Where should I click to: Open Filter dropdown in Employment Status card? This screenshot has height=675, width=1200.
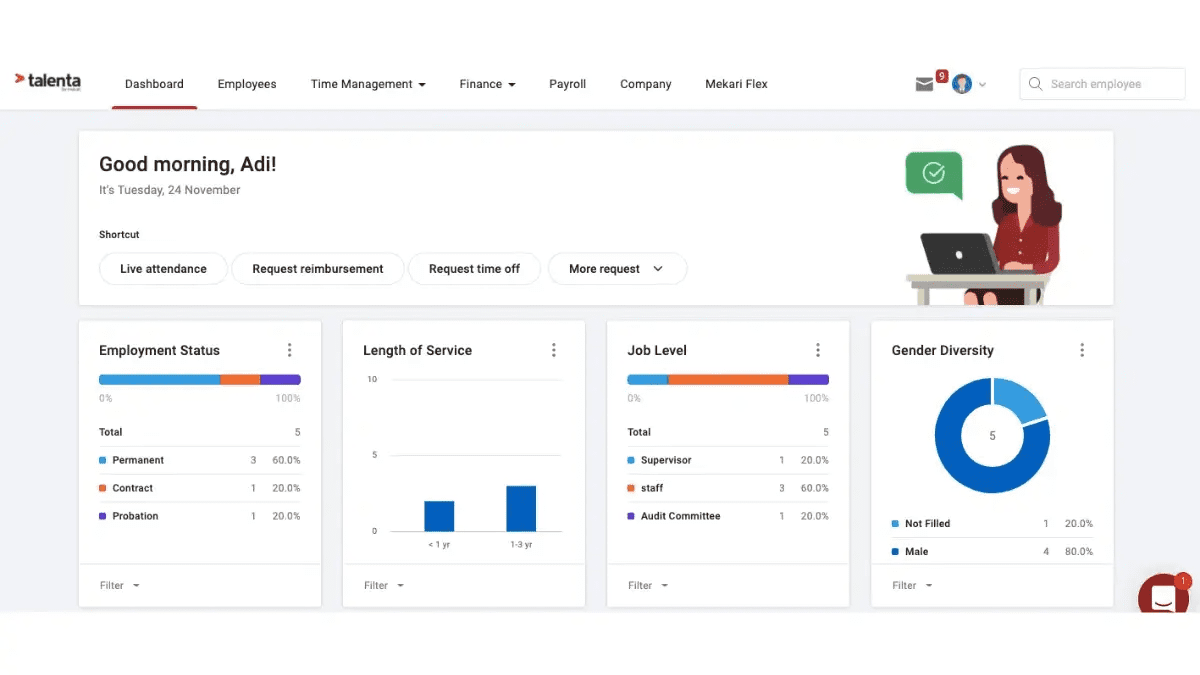click(x=120, y=586)
